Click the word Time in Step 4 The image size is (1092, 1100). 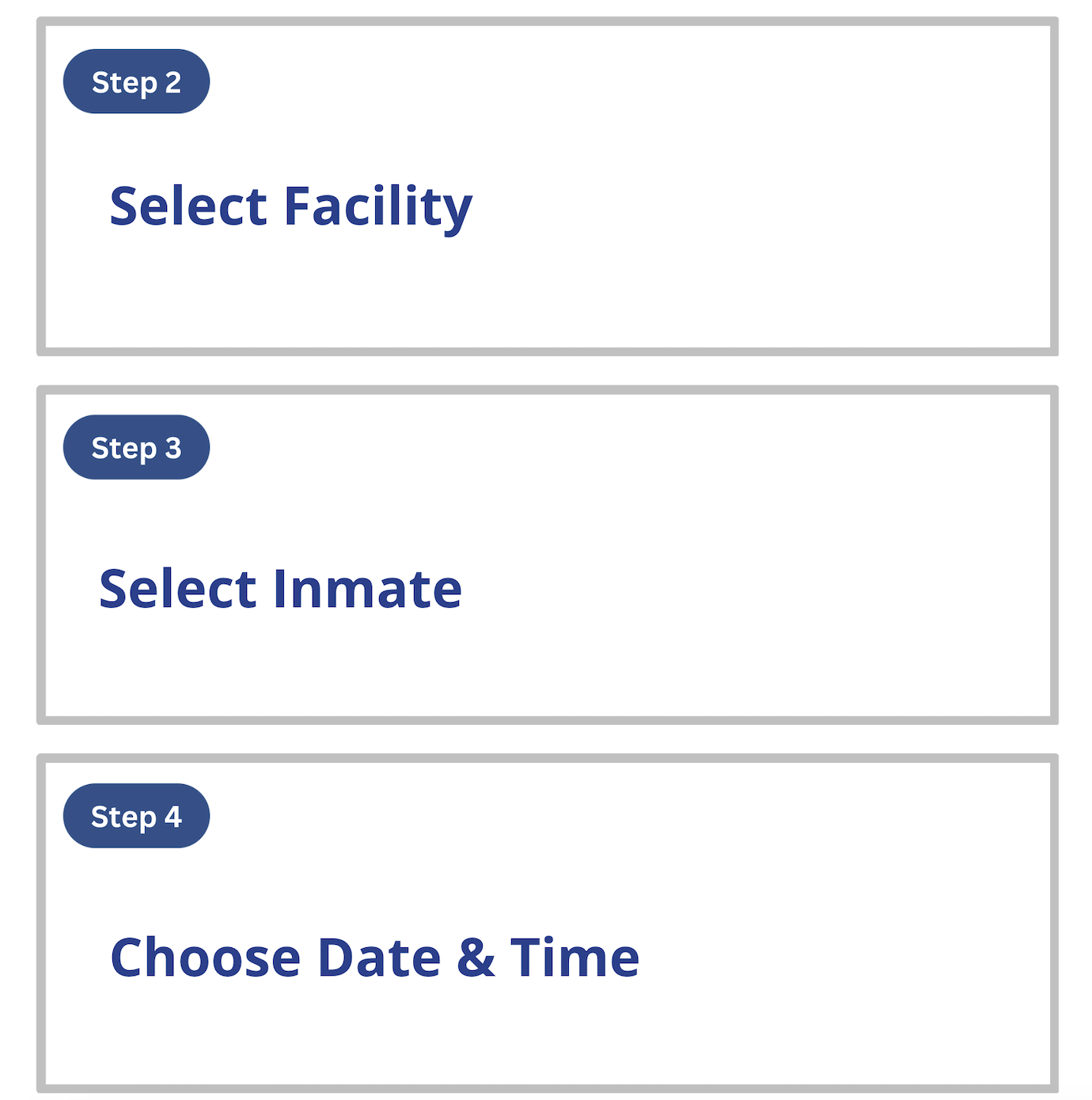pos(574,958)
